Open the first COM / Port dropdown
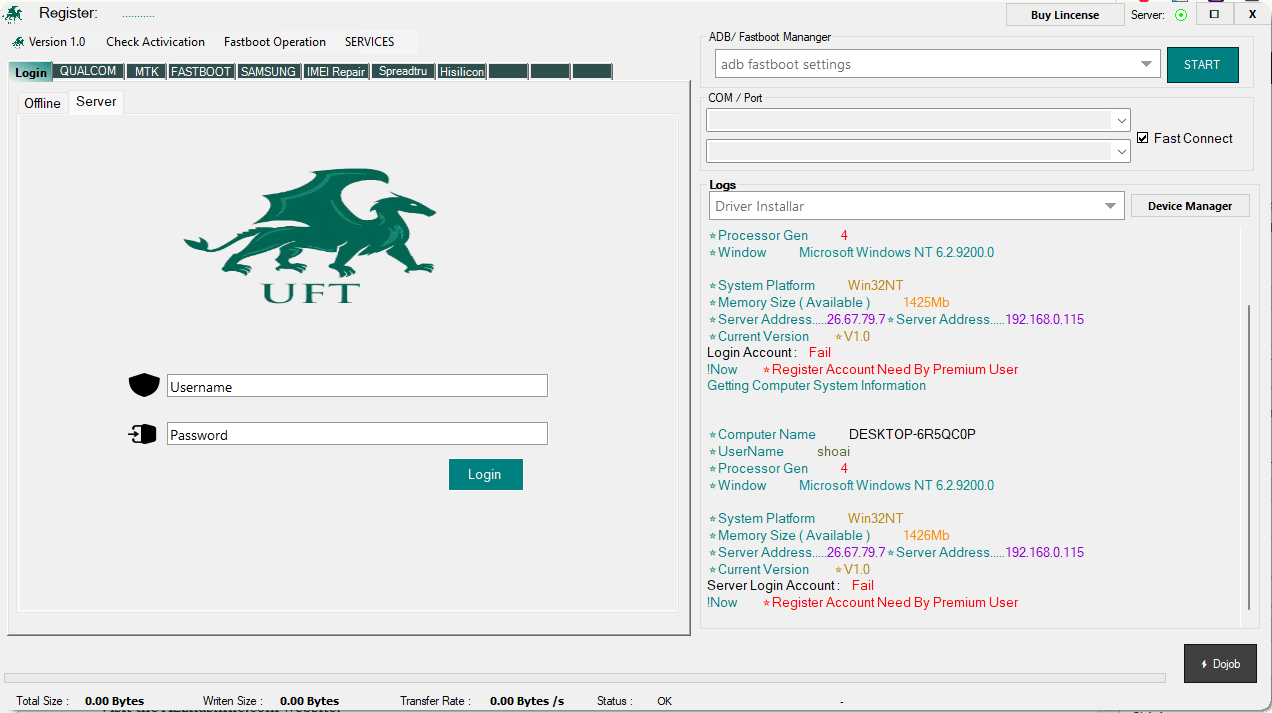 pyautogui.click(x=1120, y=120)
